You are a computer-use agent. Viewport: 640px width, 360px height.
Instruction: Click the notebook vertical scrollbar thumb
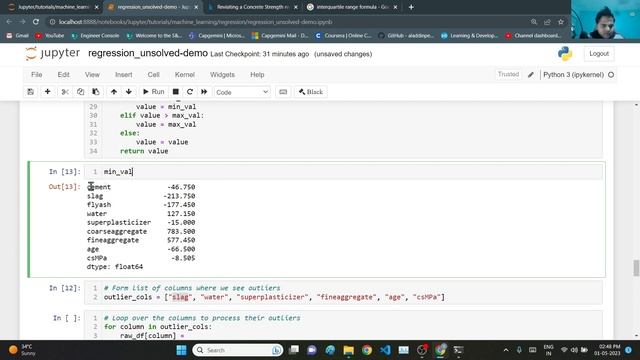(x=636, y=268)
